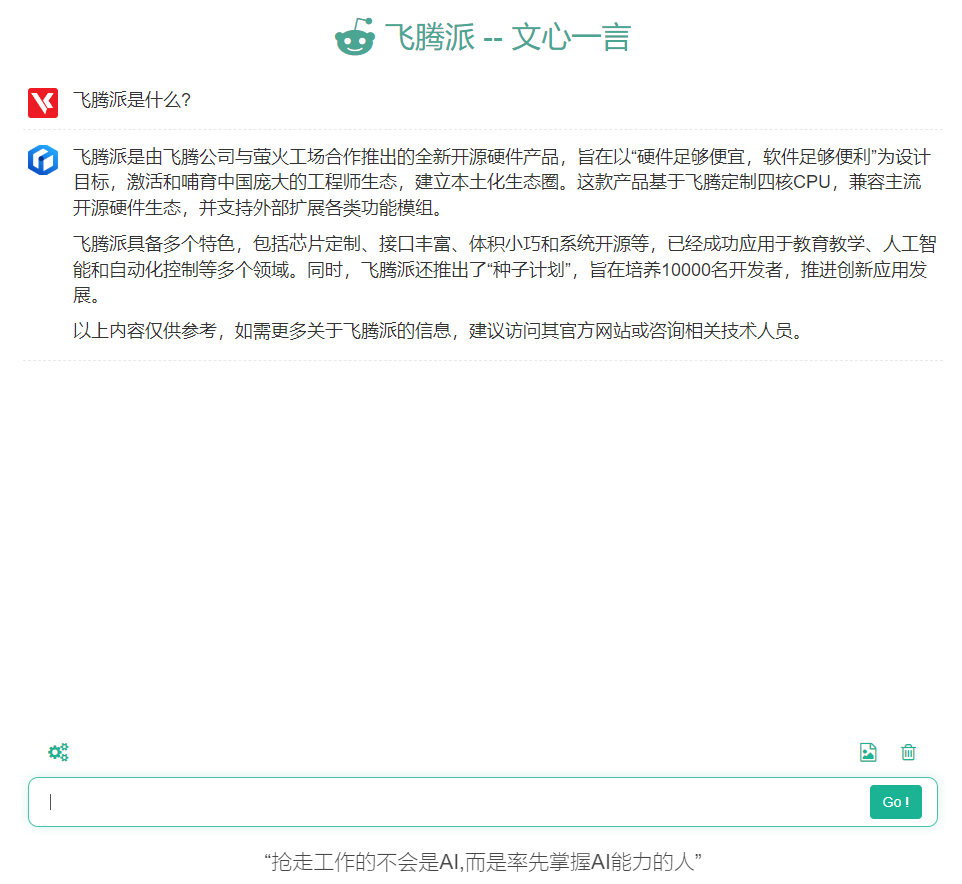Click the number 10000 in the answer
962x884 pixels.
(x=687, y=270)
